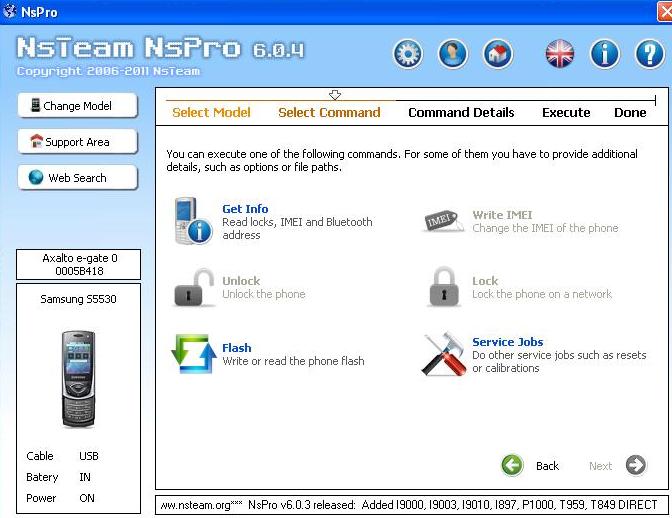Click the open padlock Unlock icon

pyautogui.click(x=193, y=287)
